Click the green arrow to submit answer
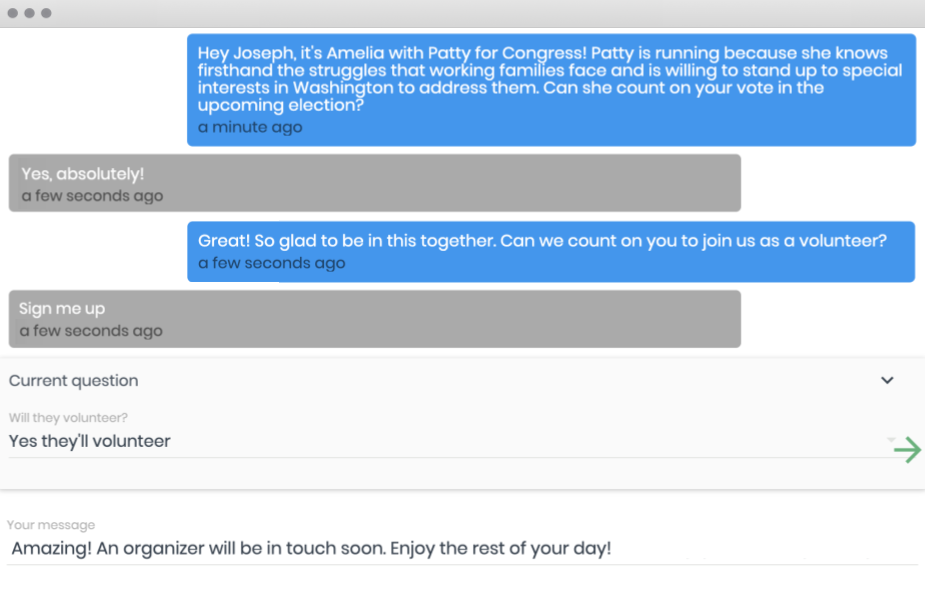The image size is (925, 591). tap(907, 450)
